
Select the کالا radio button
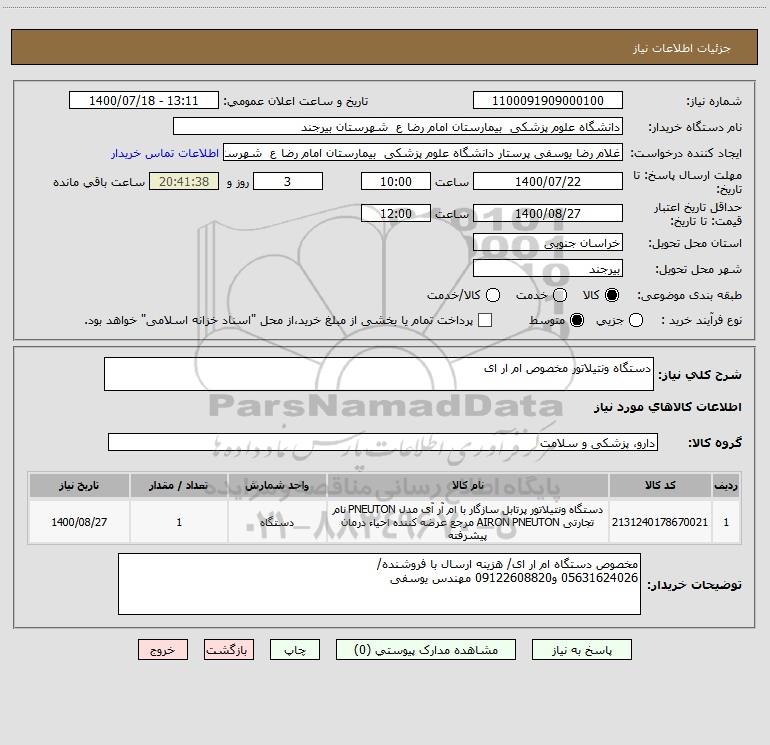click(x=612, y=295)
